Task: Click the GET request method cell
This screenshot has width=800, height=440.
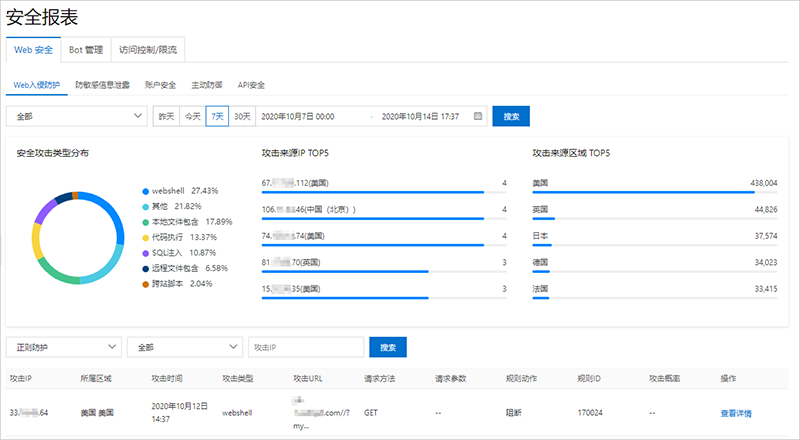Action: point(371,412)
